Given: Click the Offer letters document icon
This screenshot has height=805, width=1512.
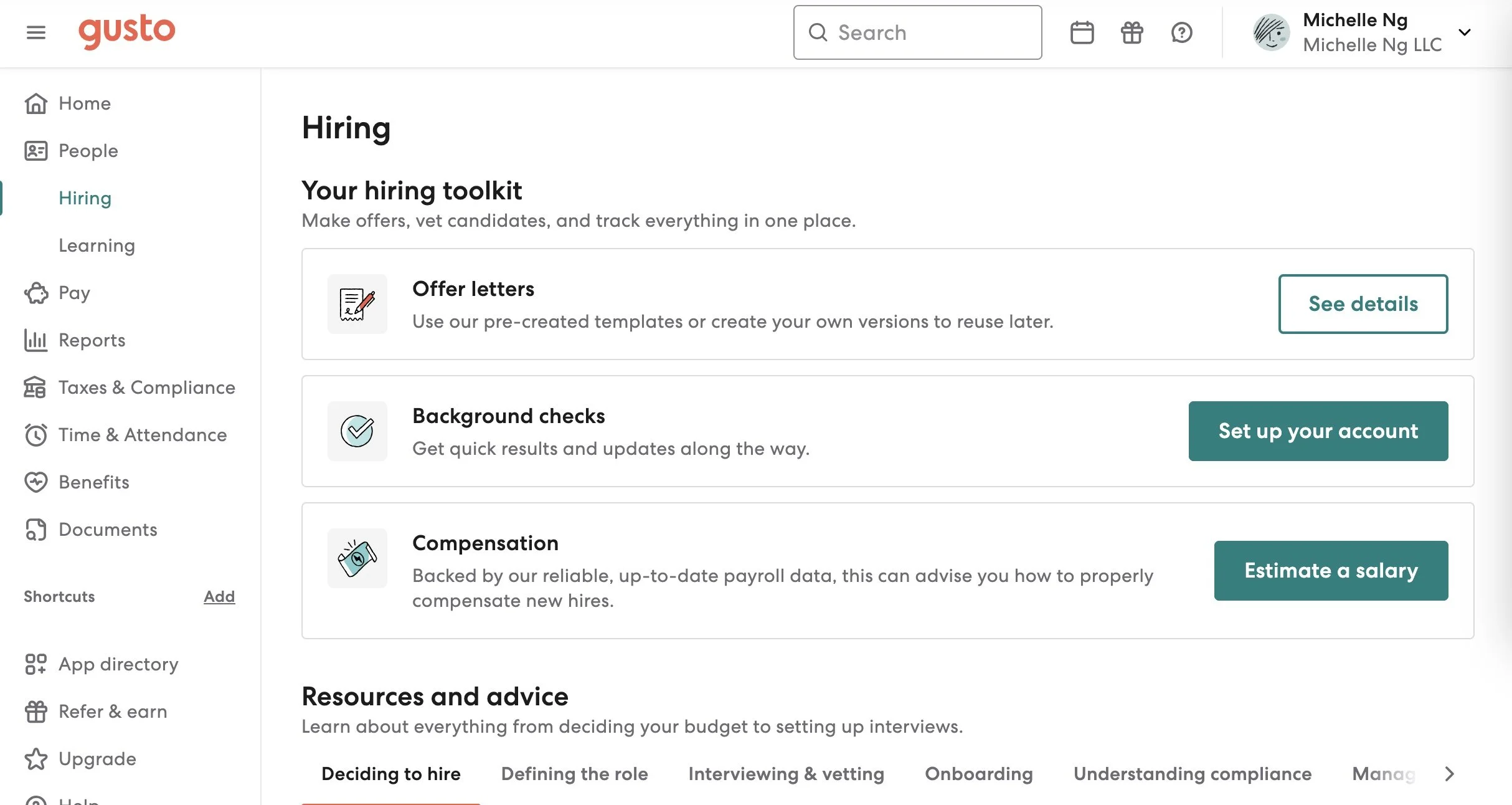Looking at the screenshot, I should [x=357, y=304].
